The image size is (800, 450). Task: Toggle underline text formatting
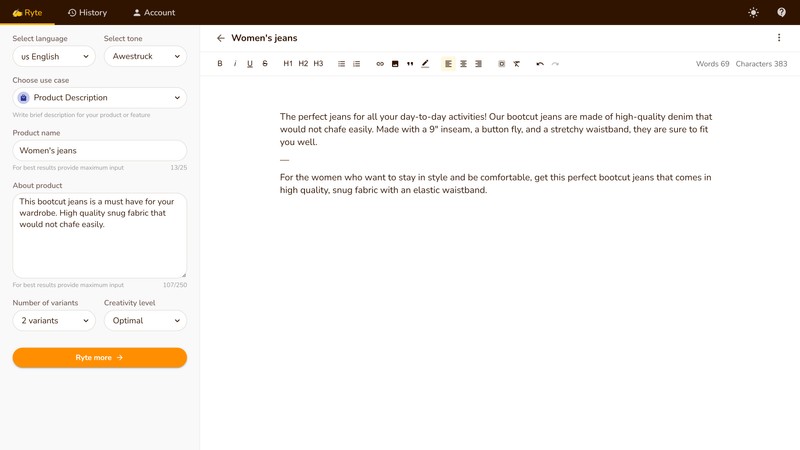click(250, 64)
